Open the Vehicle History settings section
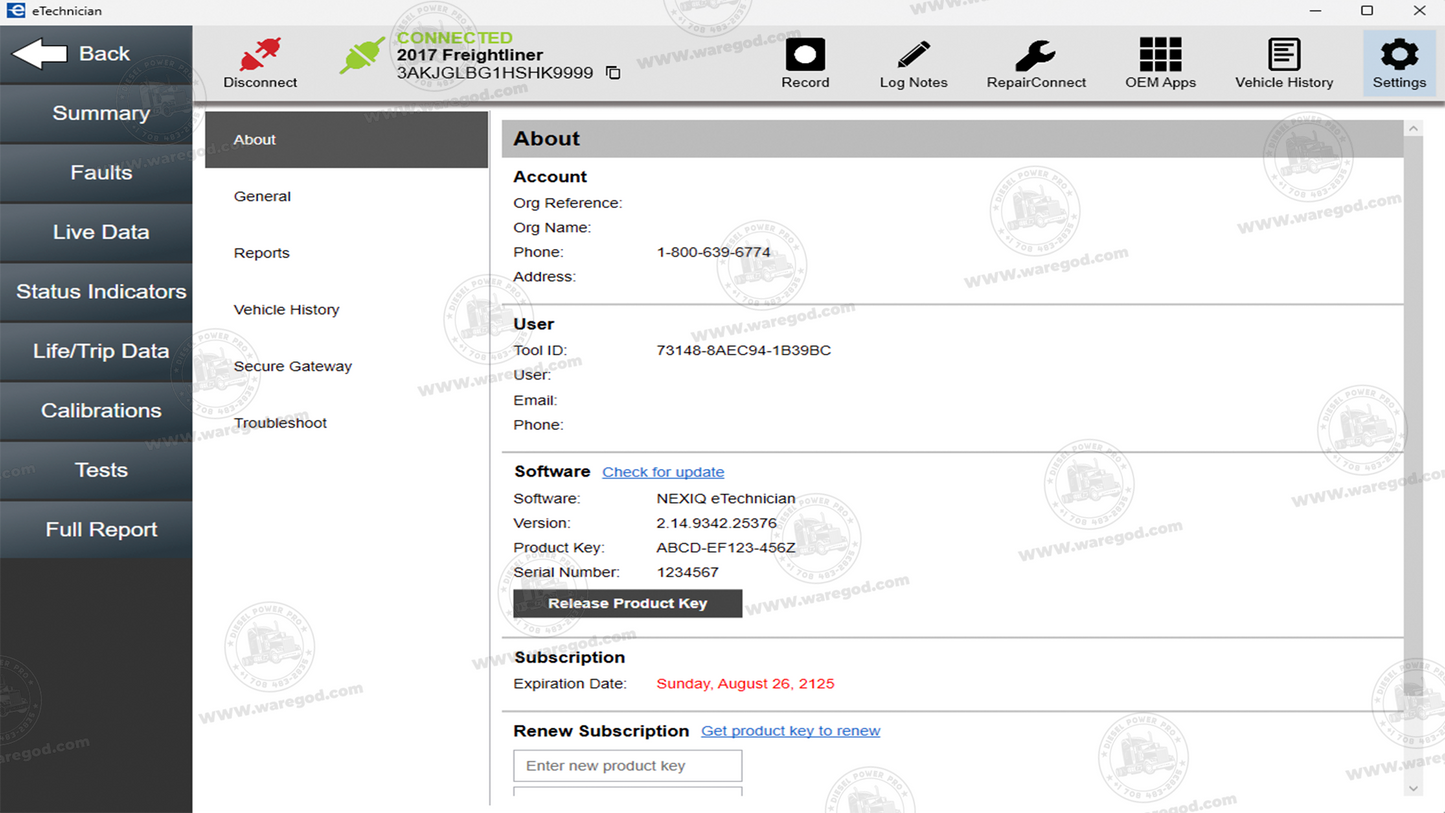This screenshot has height=813, width=1445. click(x=286, y=309)
